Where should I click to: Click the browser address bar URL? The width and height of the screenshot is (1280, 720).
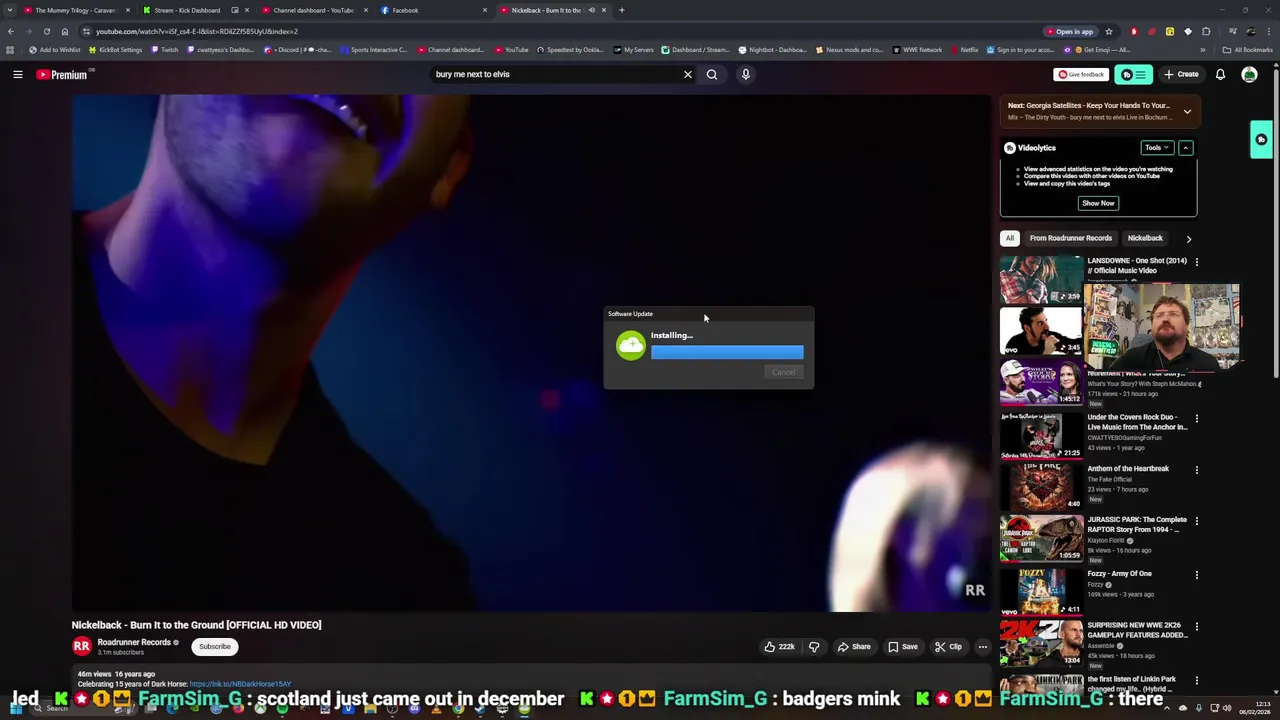click(x=197, y=31)
